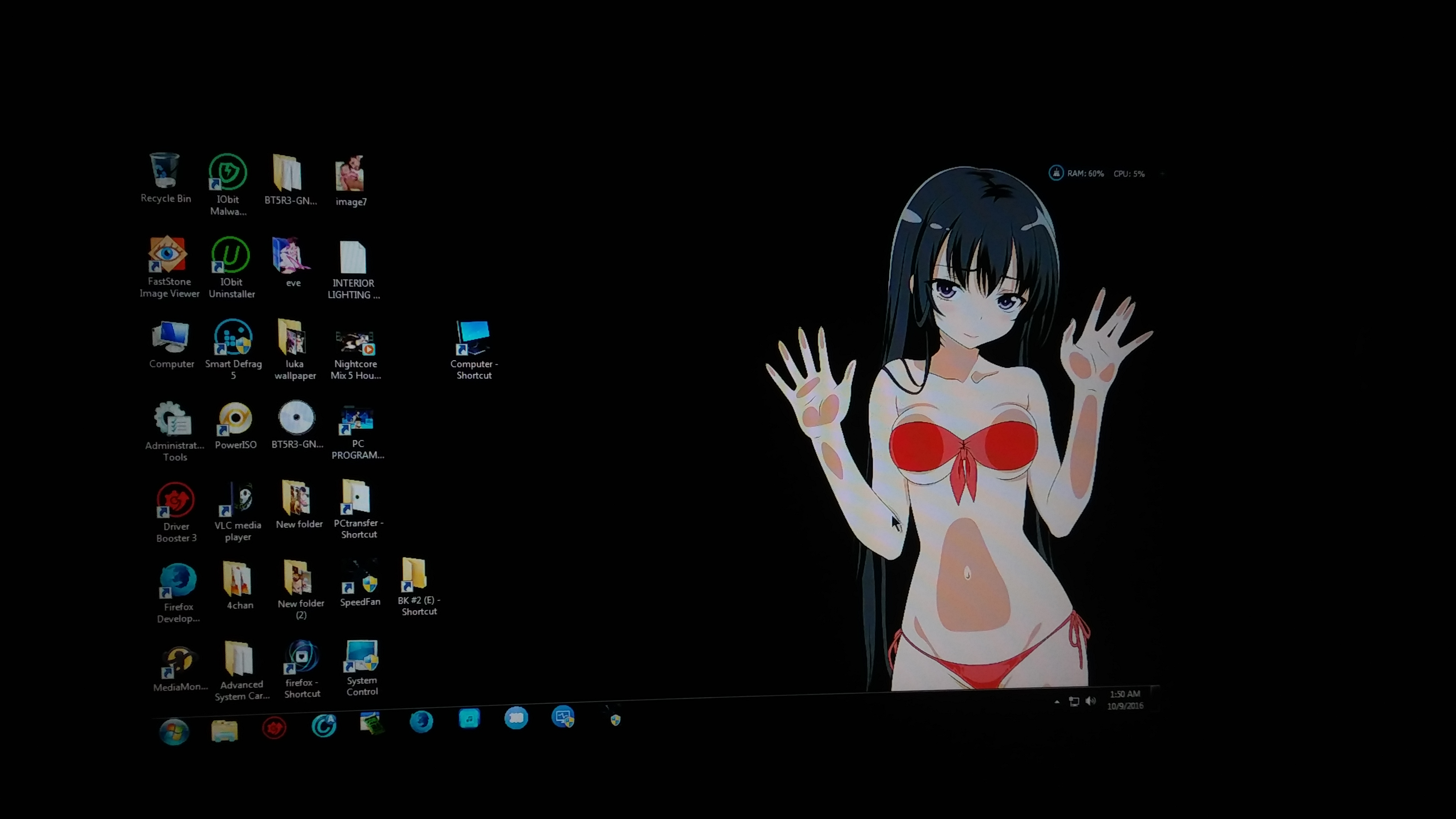This screenshot has width=1456, height=819.
Task: Open the clock showing 1:50 AM
Action: [x=1125, y=700]
